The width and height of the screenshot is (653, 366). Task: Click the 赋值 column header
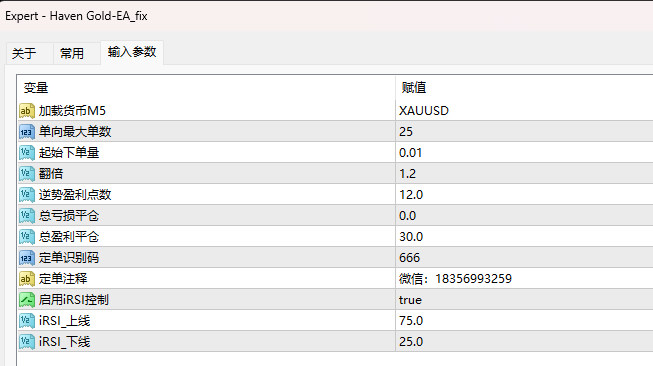[x=524, y=88]
